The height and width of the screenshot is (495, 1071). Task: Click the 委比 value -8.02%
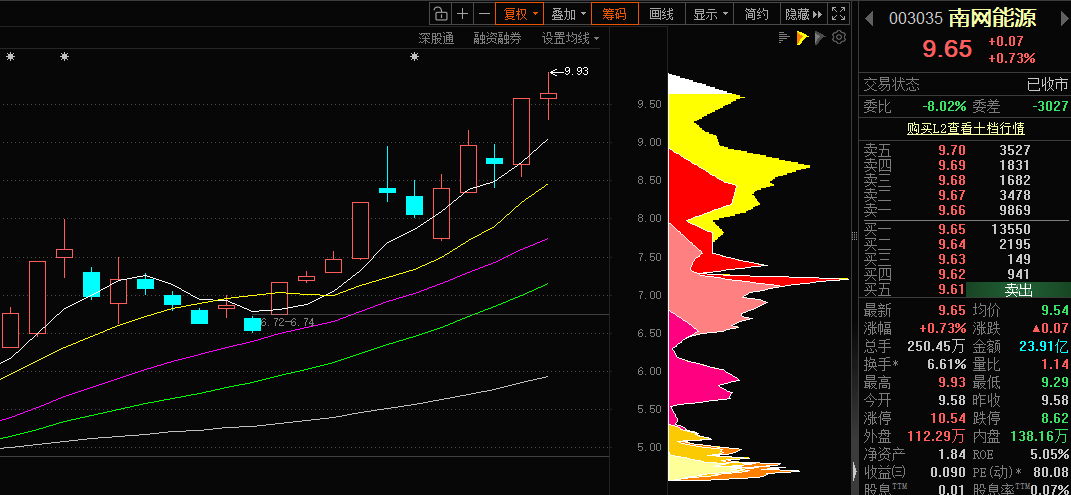click(x=944, y=107)
